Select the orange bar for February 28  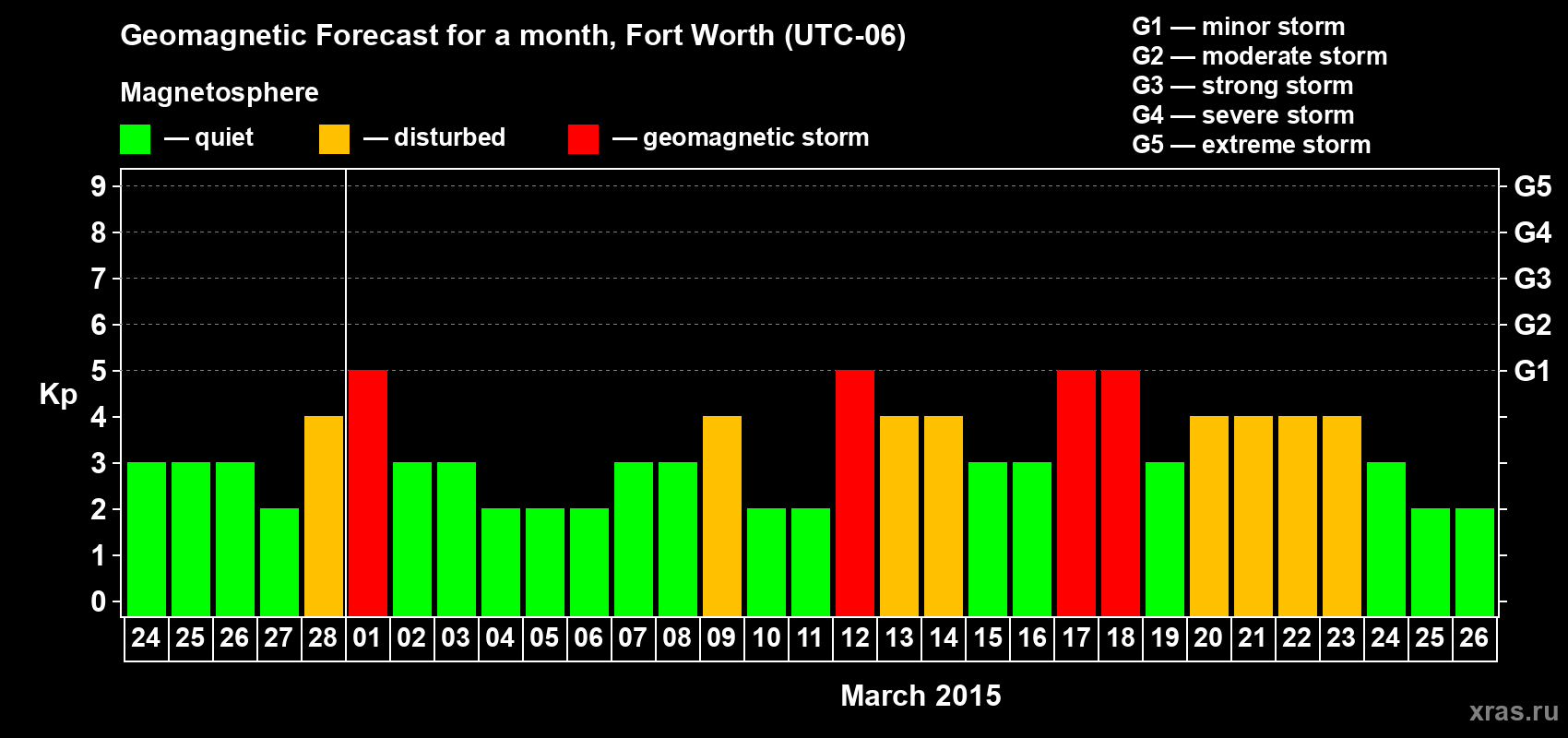[324, 516]
